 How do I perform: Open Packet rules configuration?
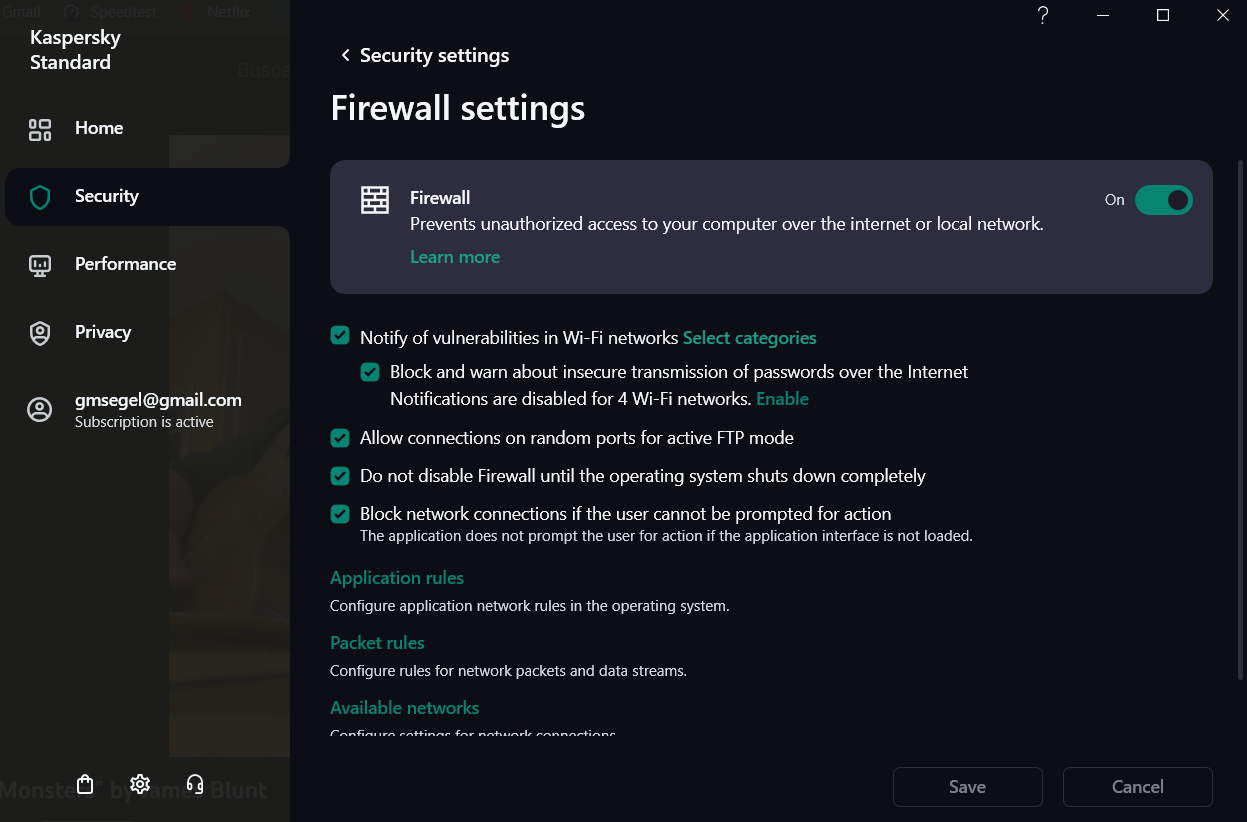click(x=377, y=643)
